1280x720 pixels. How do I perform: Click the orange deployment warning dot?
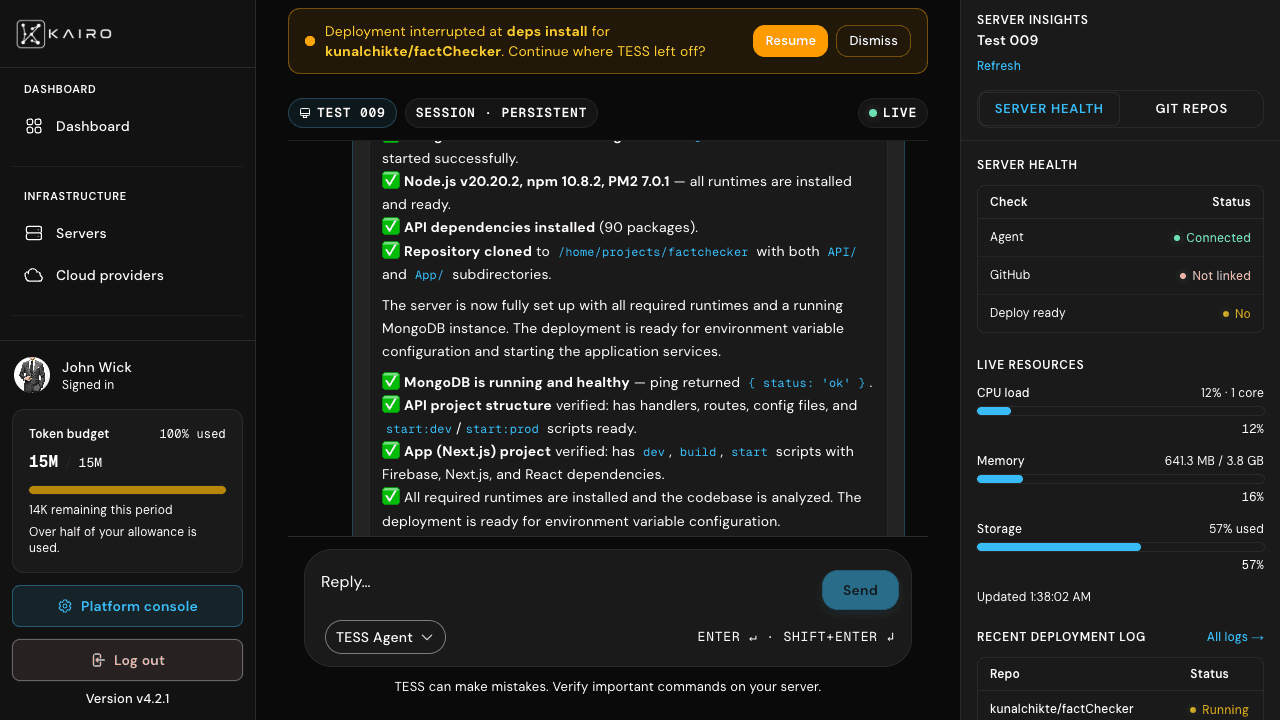pos(310,41)
